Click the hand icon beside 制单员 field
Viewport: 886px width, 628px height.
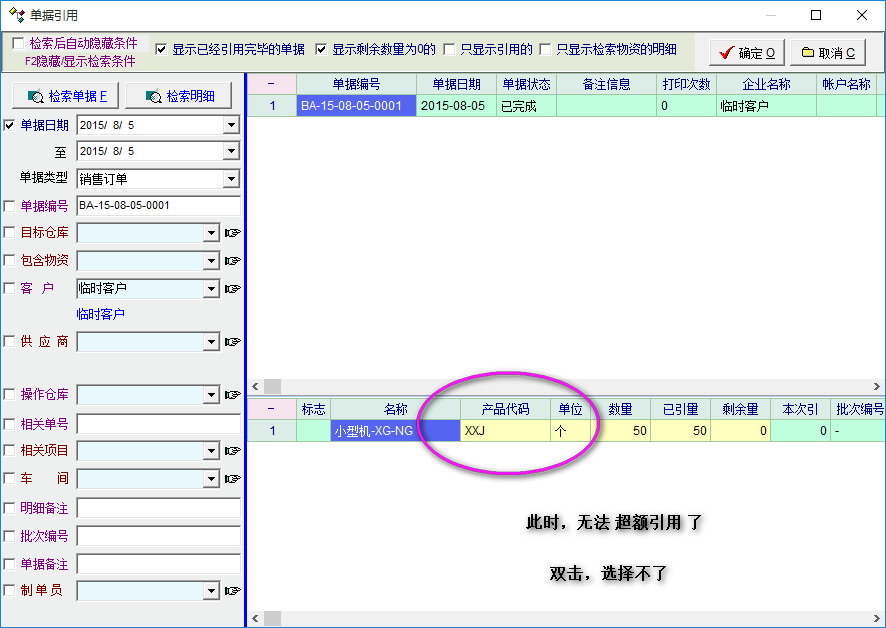[232, 591]
